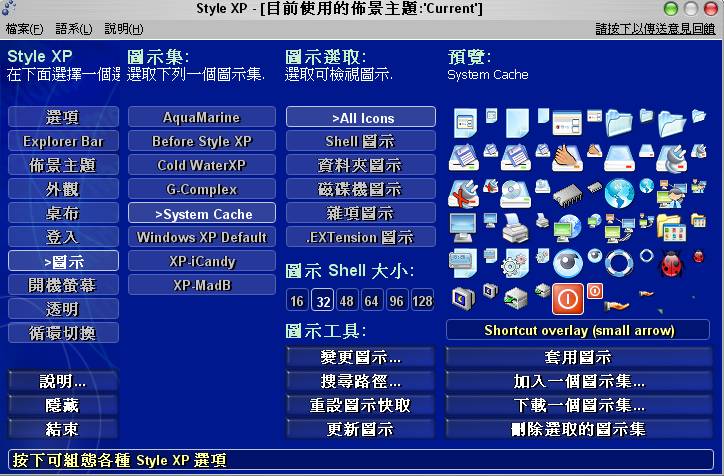Click the 加入一個圖示集... button
Viewport: 724px width, 476px height.
tap(579, 381)
